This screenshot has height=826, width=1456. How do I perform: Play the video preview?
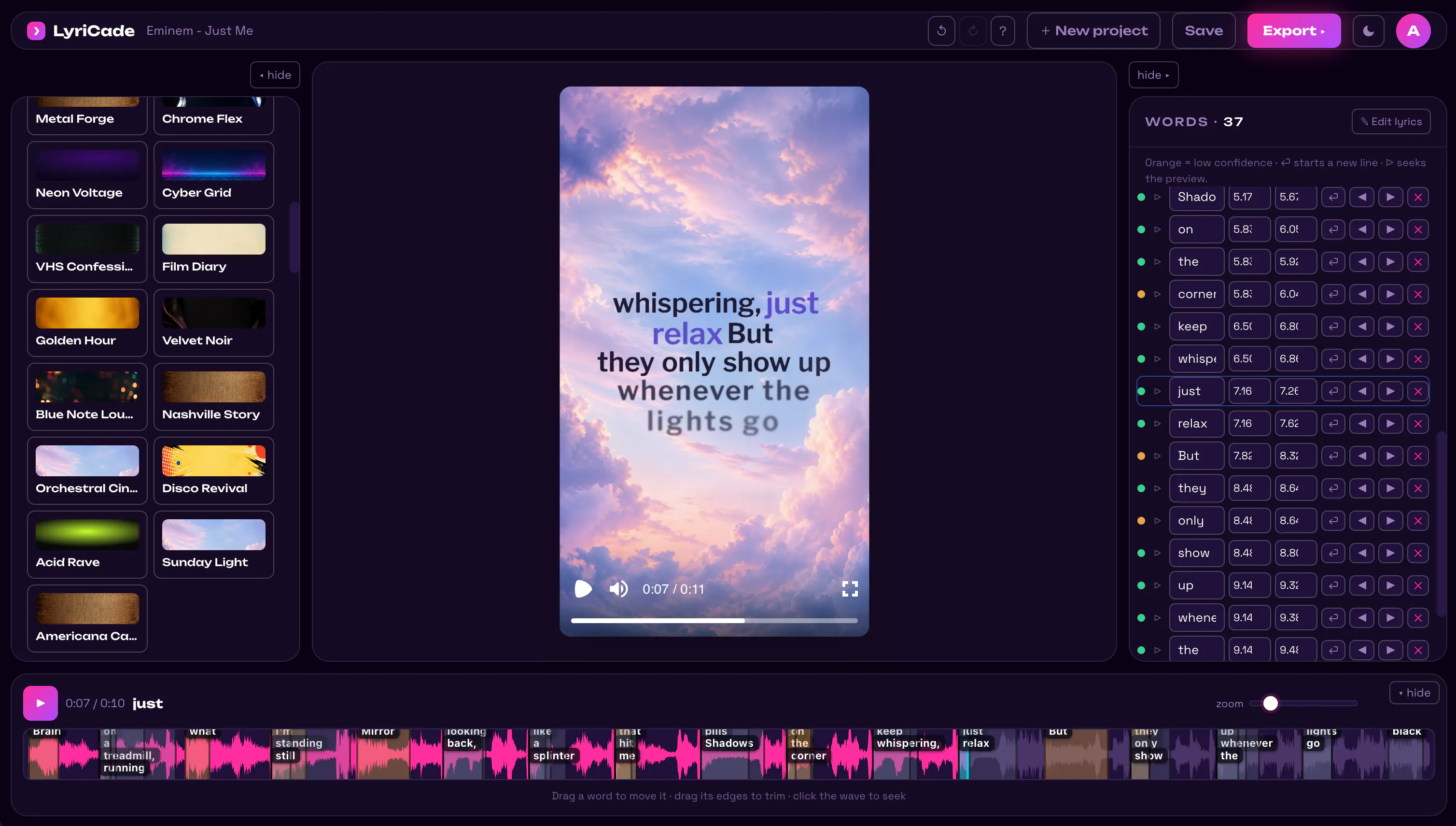pos(583,589)
